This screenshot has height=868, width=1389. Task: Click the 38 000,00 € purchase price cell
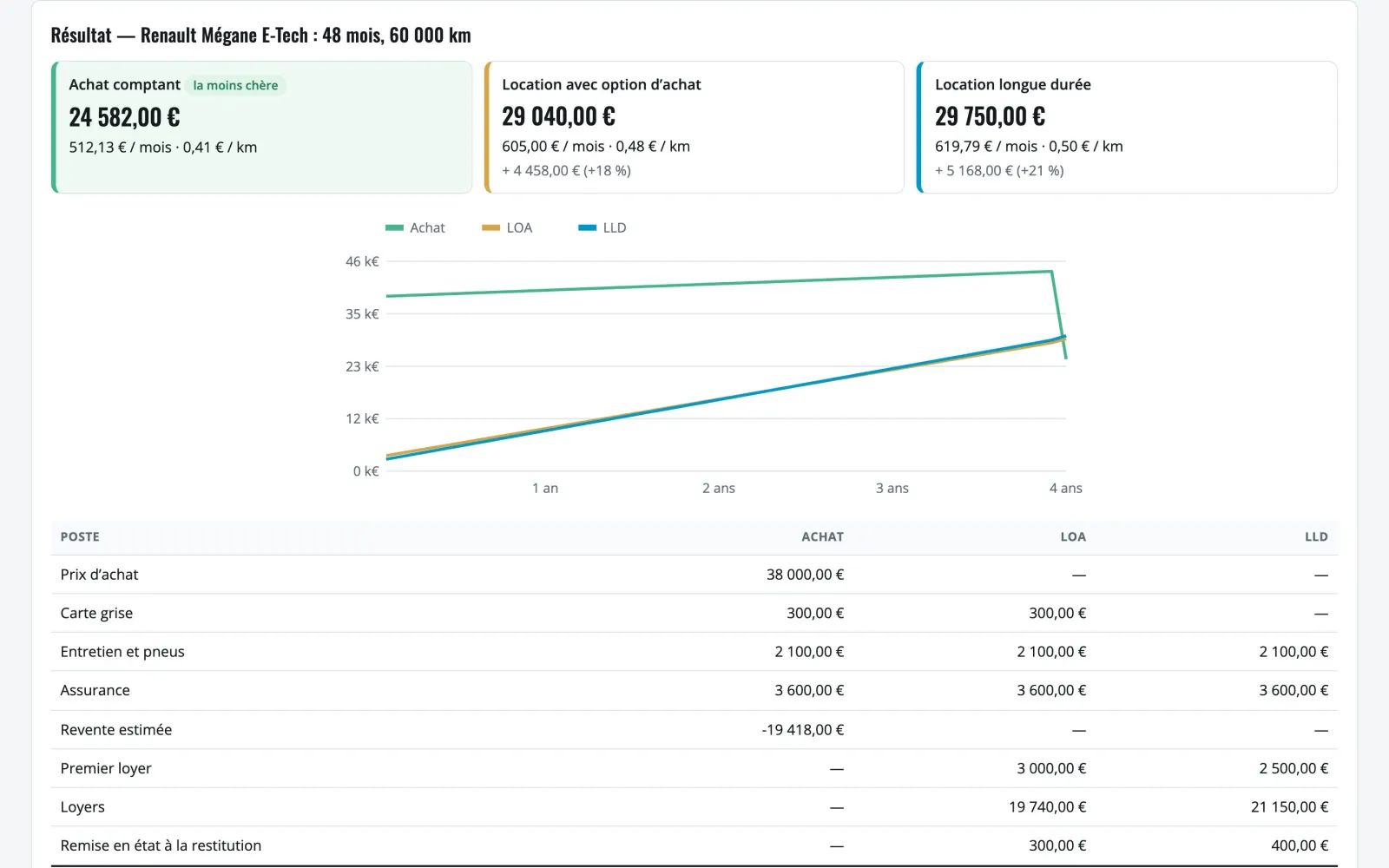pyautogui.click(x=805, y=575)
